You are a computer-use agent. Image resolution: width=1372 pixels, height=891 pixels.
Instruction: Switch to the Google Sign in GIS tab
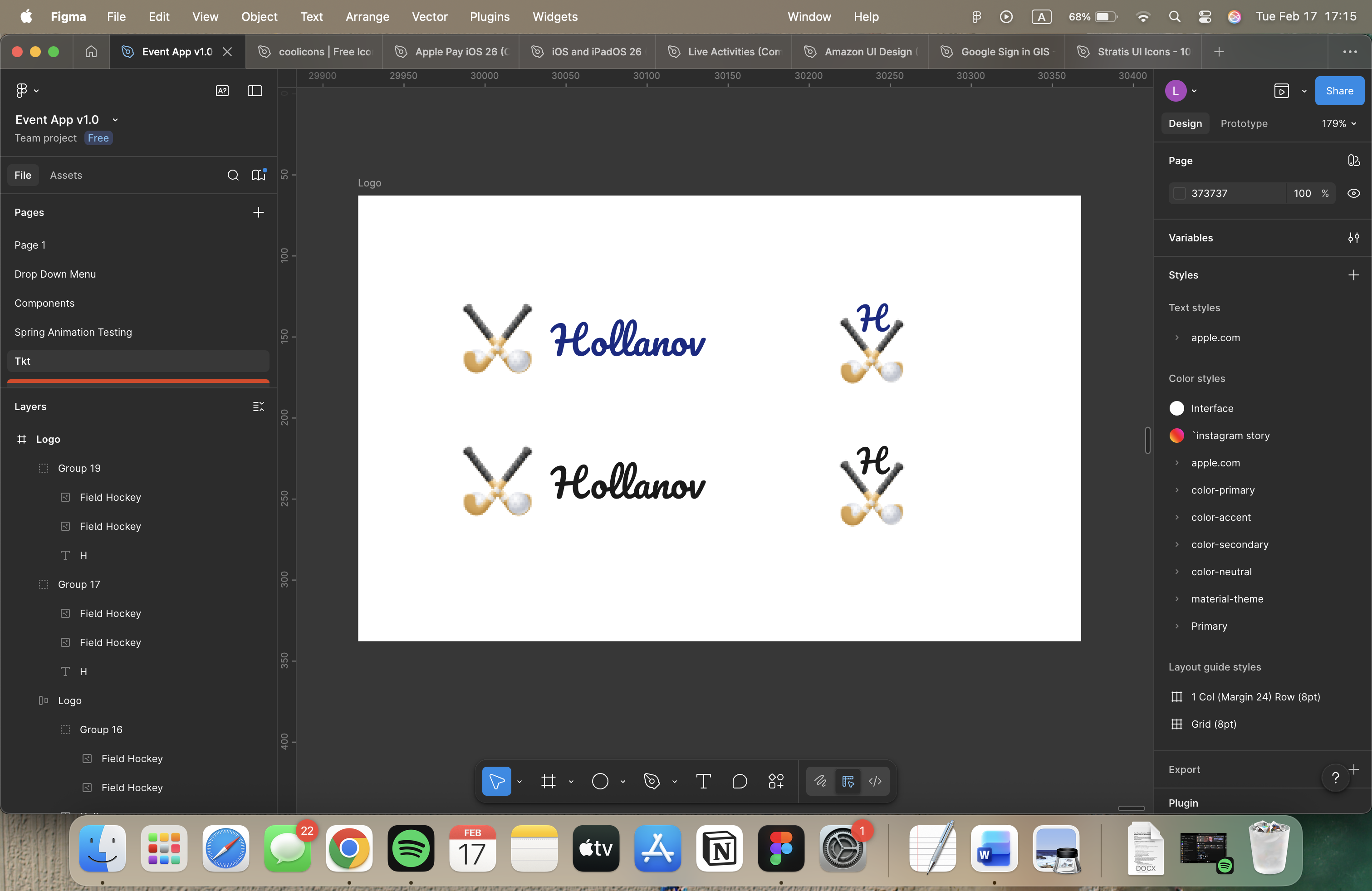coord(997,52)
